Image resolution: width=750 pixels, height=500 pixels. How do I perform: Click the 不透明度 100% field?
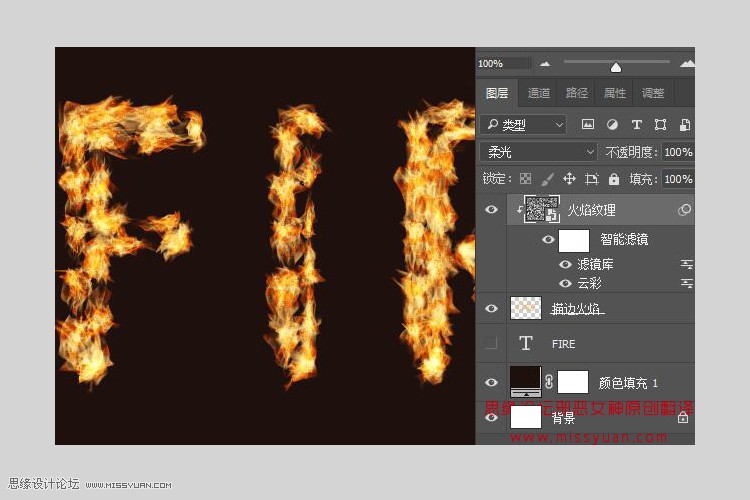coord(678,152)
